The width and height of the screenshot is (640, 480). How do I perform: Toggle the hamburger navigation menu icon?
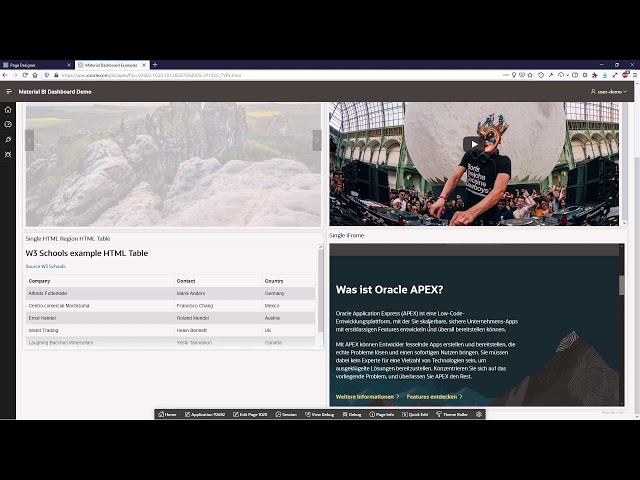pyautogui.click(x=9, y=91)
